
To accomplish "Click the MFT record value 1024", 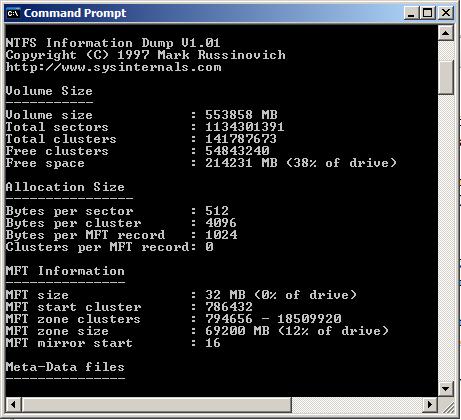I will tap(221, 235).
